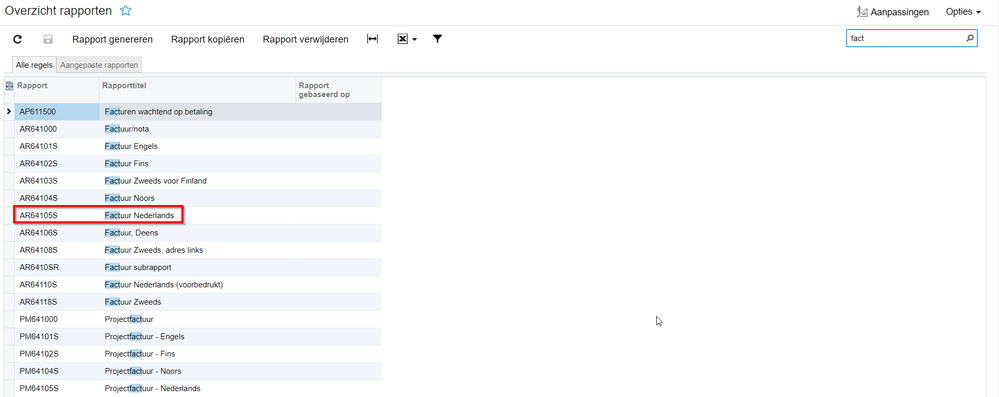Open the Excel export dropdown
999x397 pixels.
pyautogui.click(x=407, y=40)
